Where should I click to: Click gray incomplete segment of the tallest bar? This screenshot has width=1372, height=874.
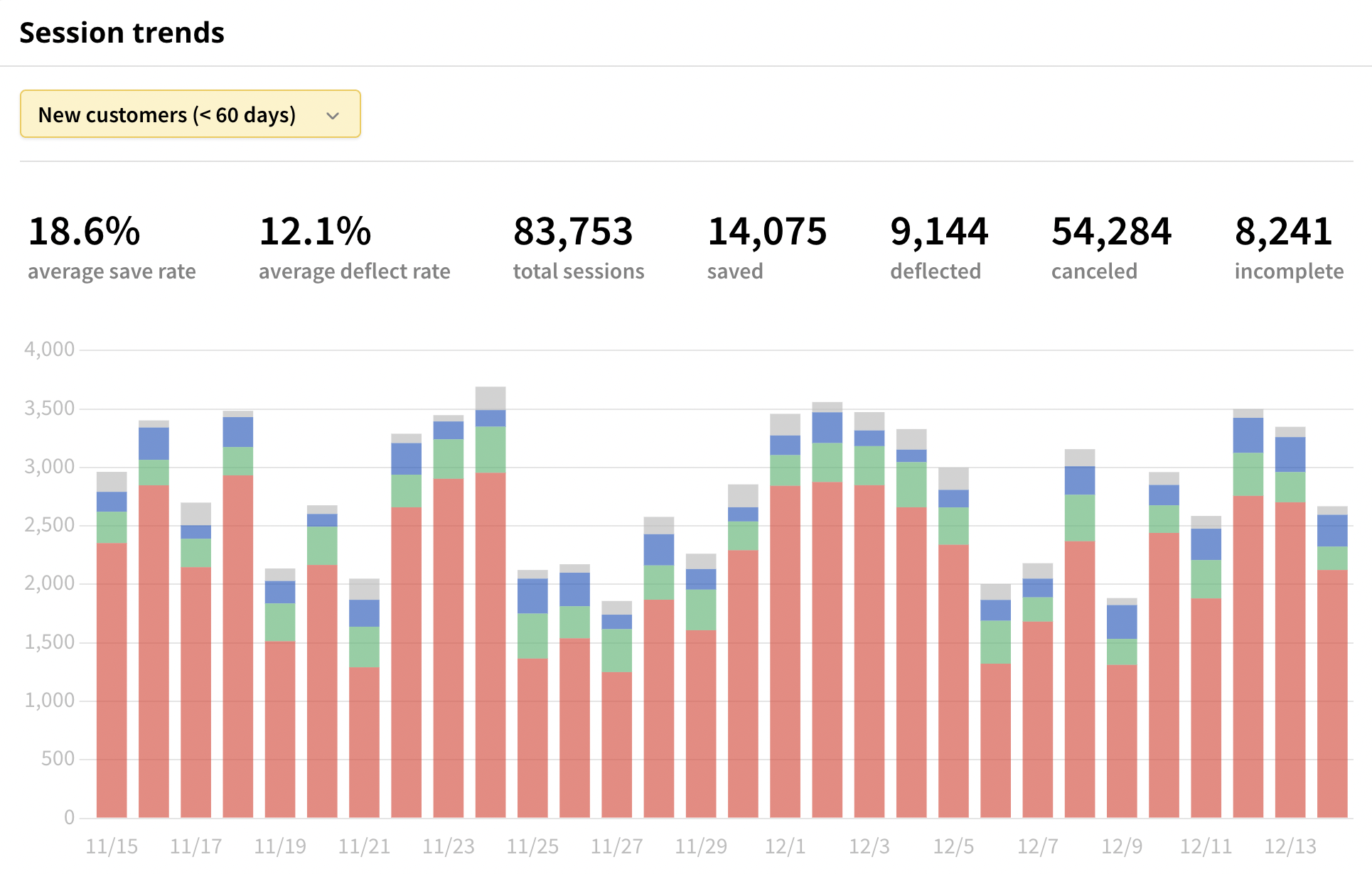pos(491,398)
